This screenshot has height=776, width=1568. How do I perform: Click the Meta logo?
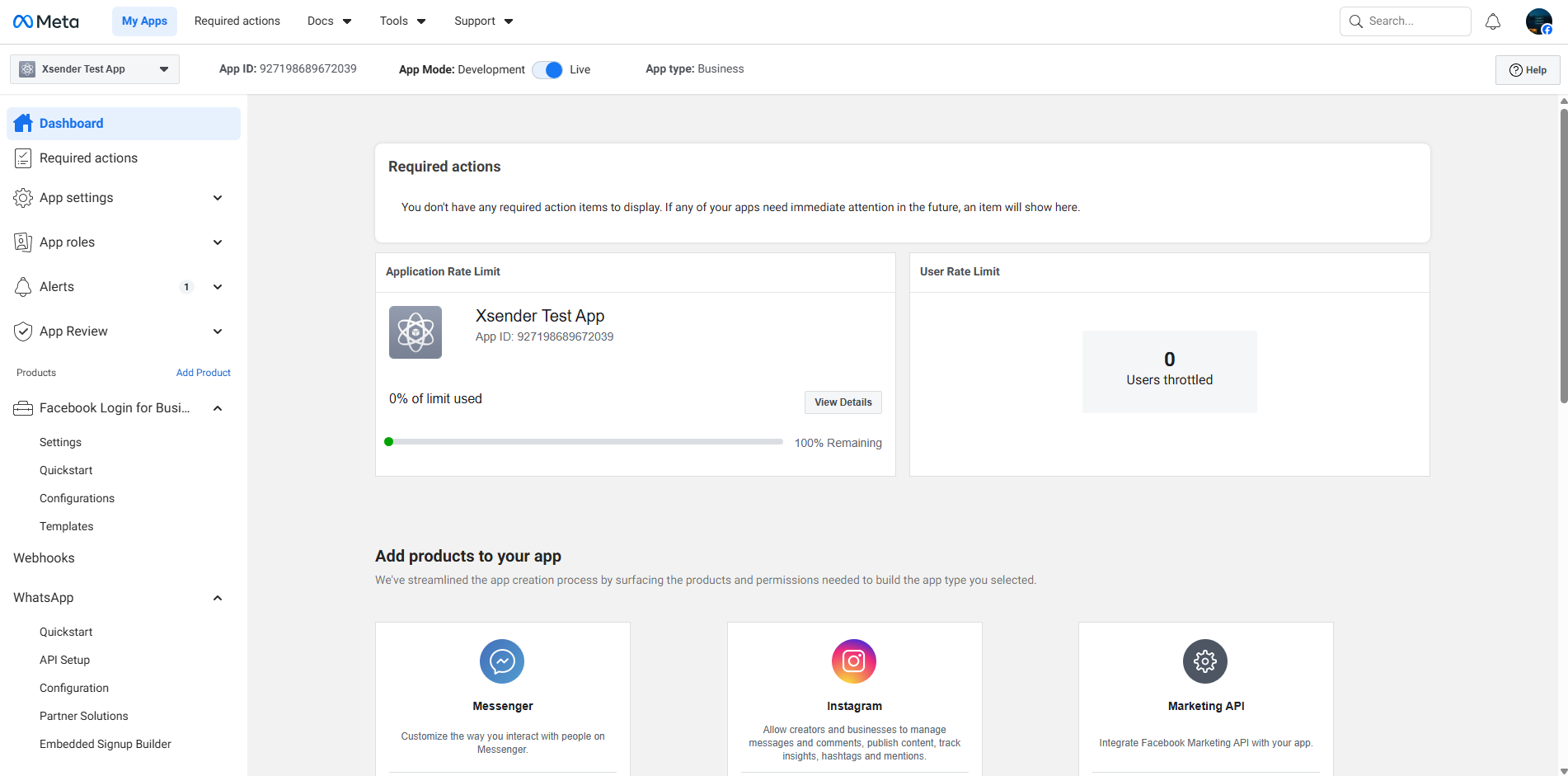click(x=46, y=21)
